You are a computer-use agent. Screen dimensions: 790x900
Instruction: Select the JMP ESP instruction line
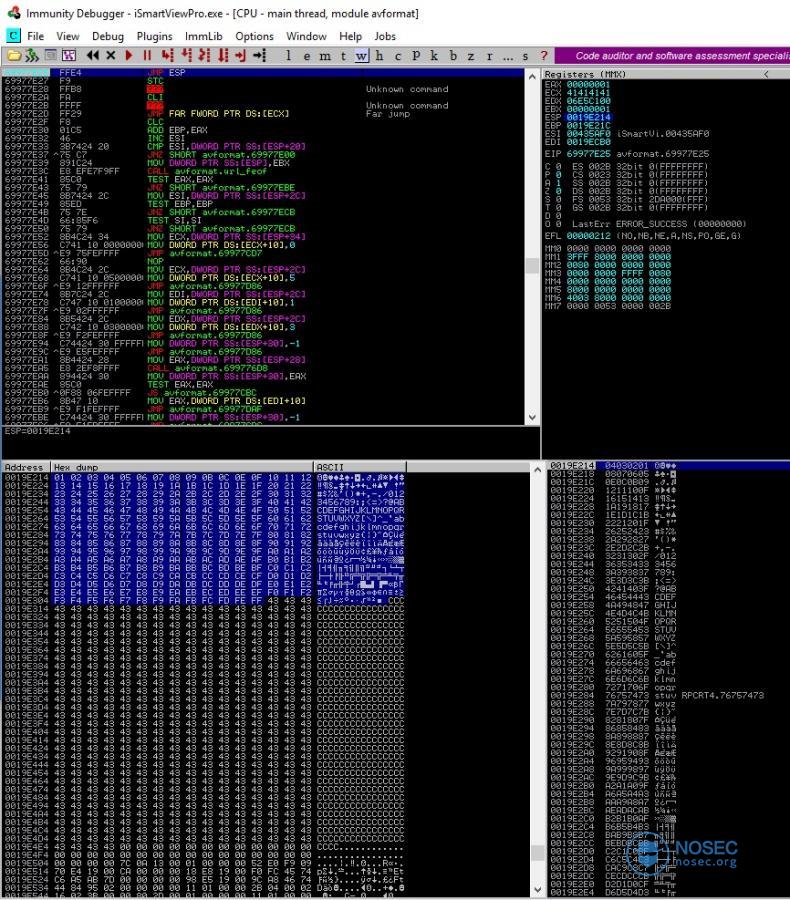(263, 72)
